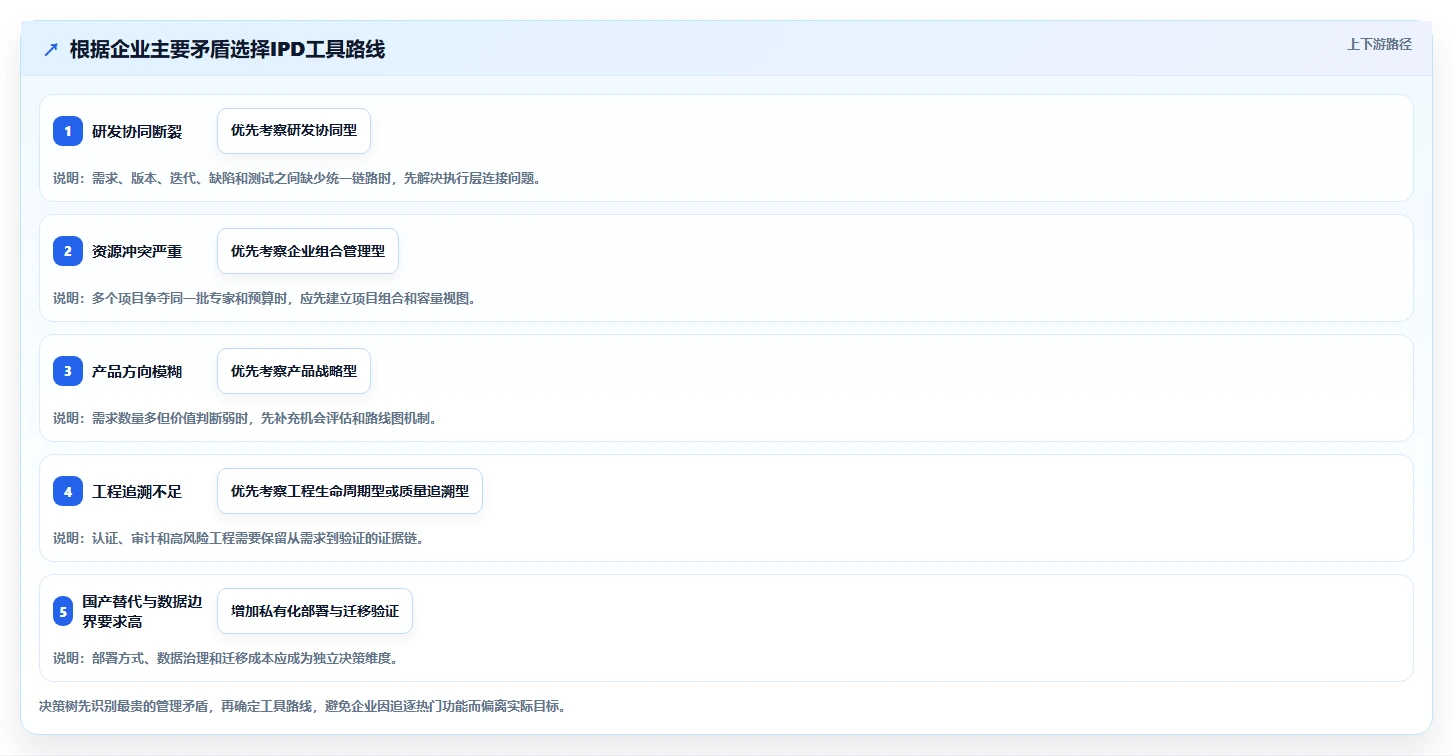Click the 工程追溯不足 heading
The width and height of the screenshot is (1453, 756).
click(137, 491)
